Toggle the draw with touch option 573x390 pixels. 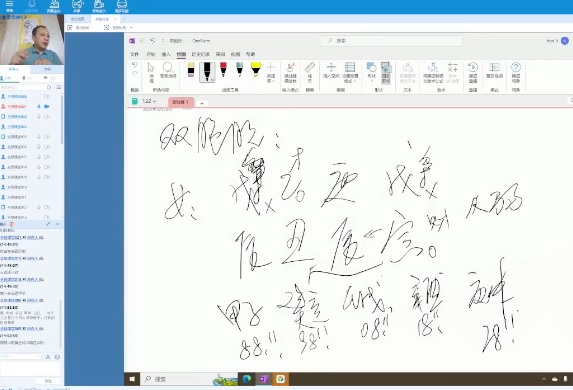coord(291,72)
